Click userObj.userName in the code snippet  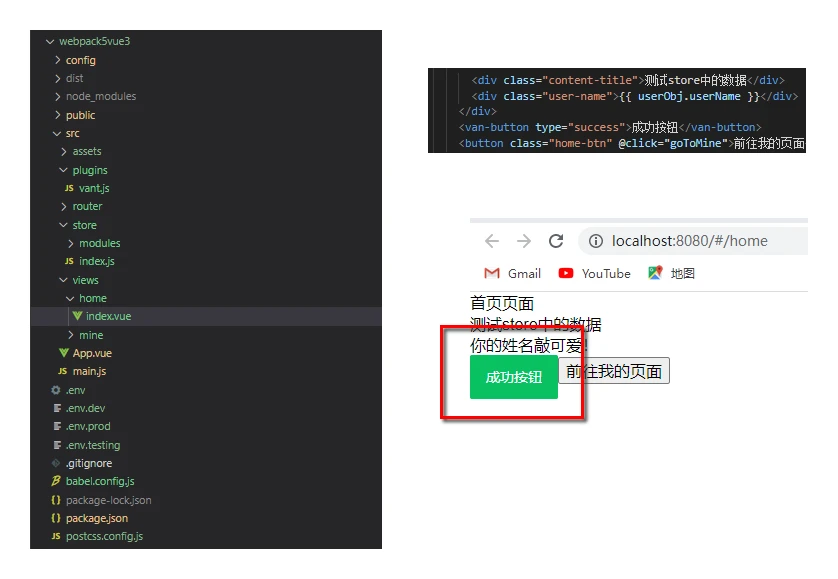pos(689,96)
